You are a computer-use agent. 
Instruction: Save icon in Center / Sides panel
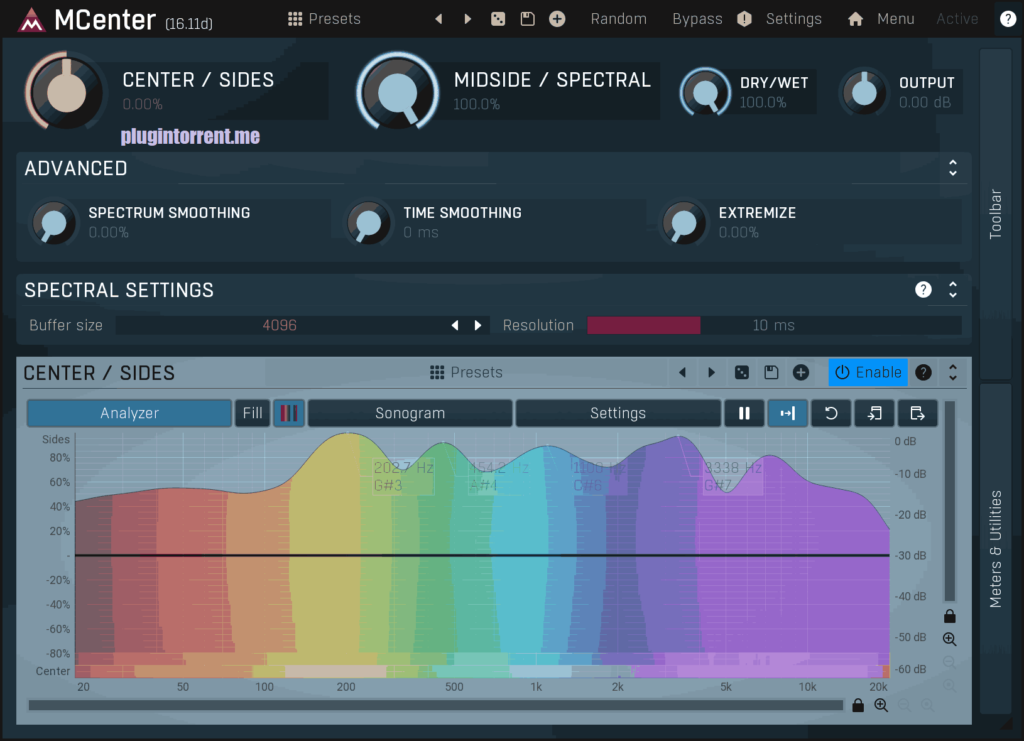(x=771, y=372)
